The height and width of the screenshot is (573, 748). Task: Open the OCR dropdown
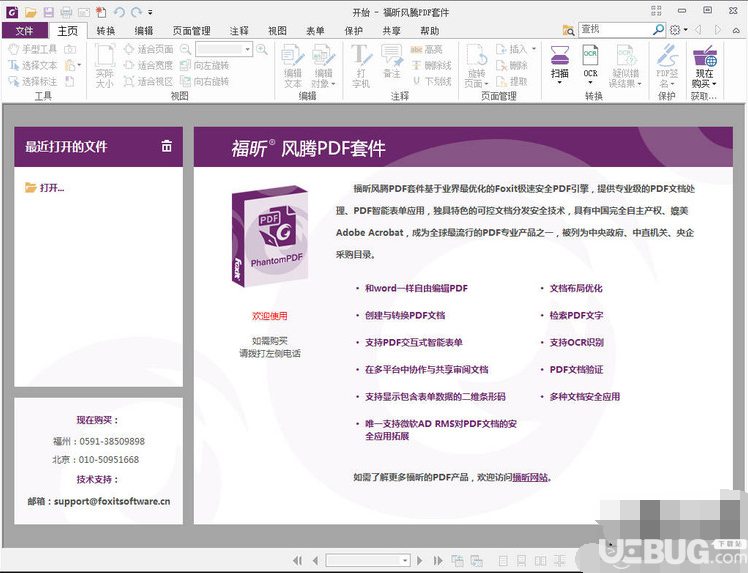click(591, 83)
